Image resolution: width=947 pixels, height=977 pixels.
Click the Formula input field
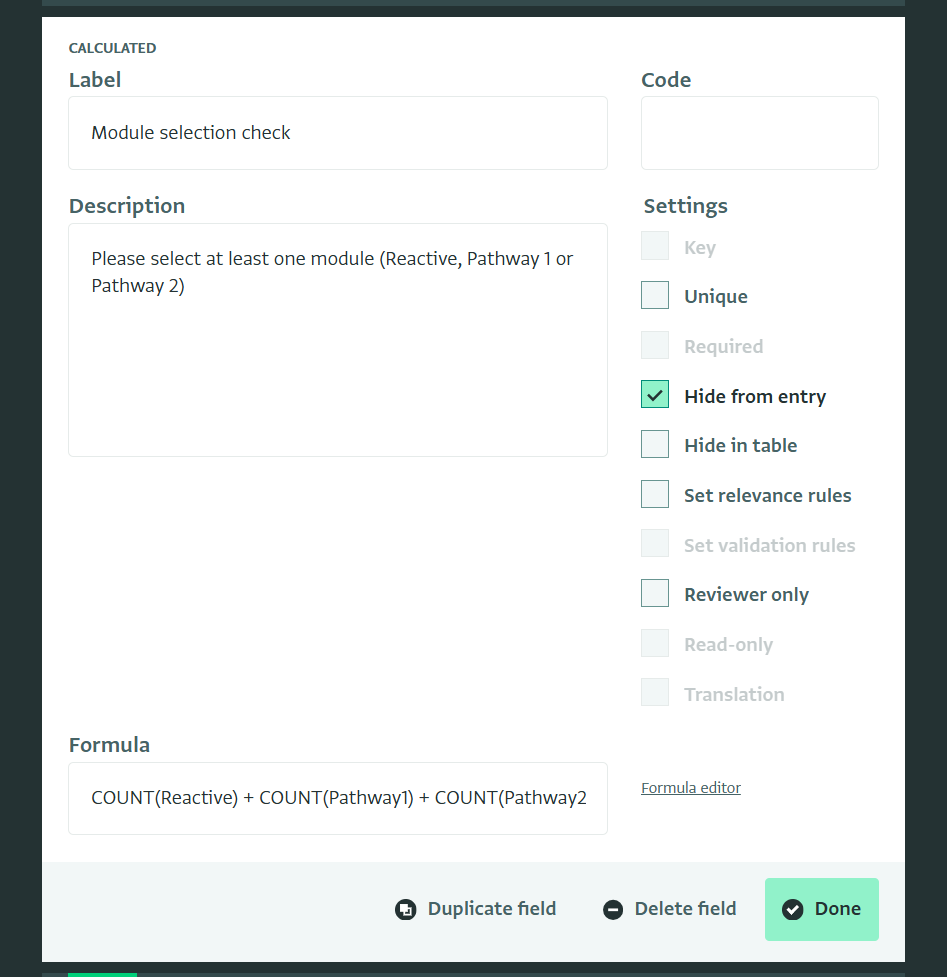337,798
